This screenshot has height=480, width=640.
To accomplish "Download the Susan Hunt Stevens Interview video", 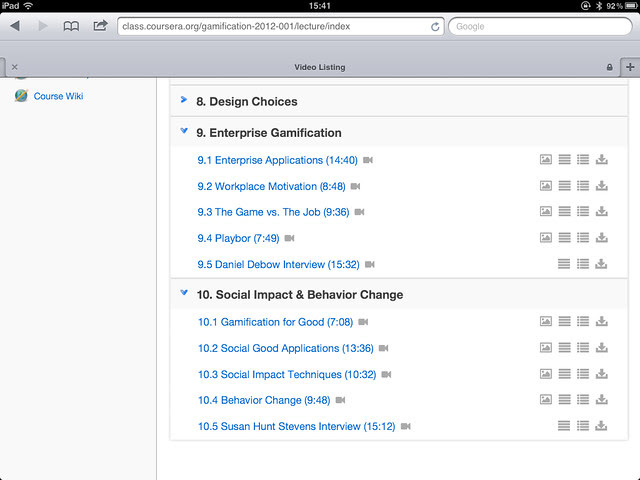I will 601,426.
